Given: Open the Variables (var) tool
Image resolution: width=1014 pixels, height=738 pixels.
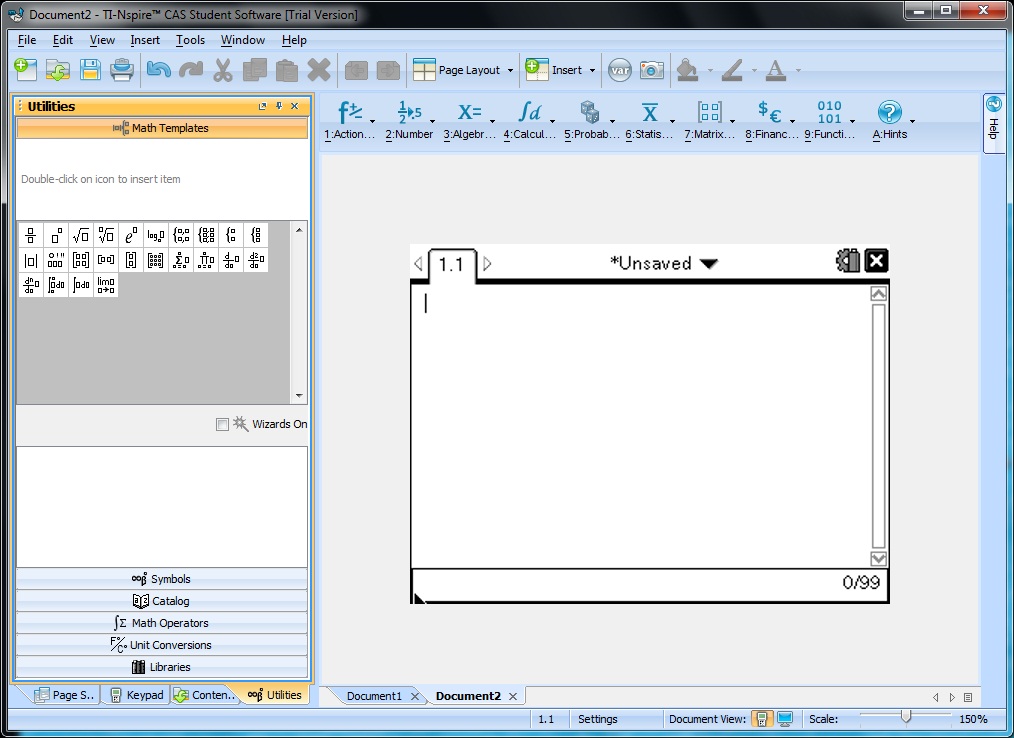Looking at the screenshot, I should (620, 70).
